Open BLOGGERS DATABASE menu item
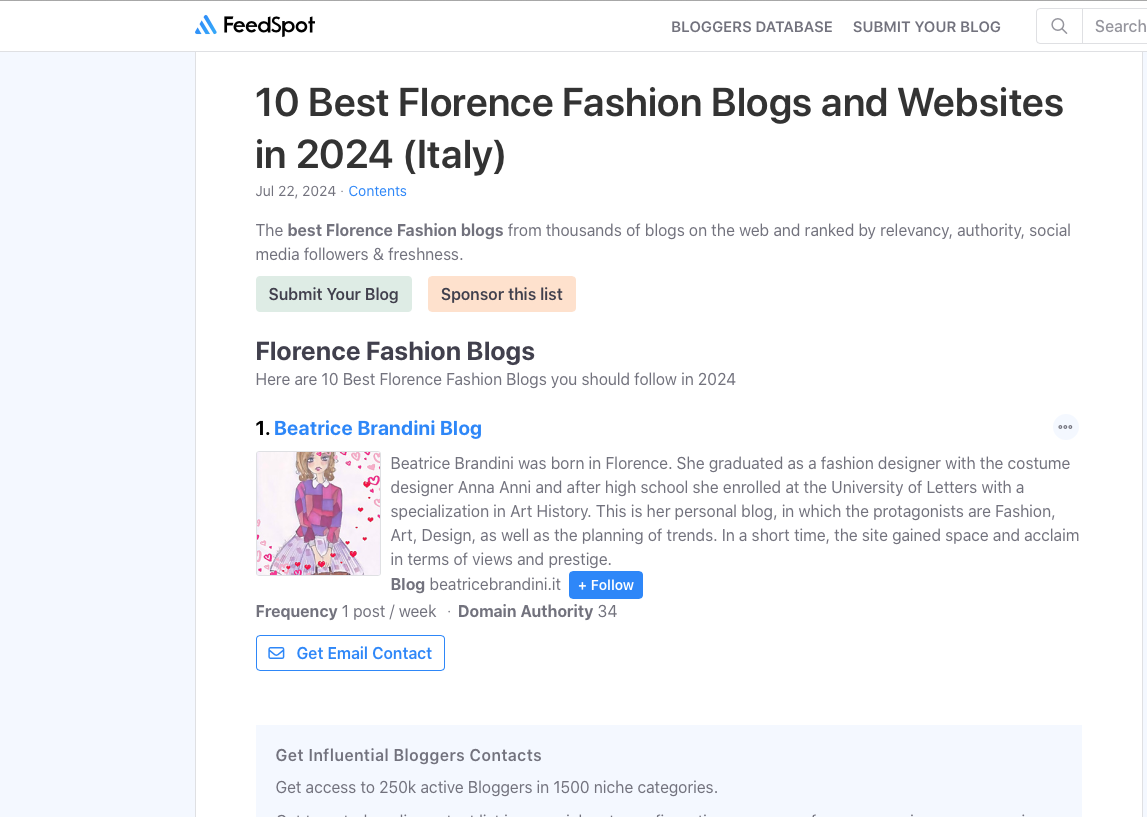Screen dimensions: 1147x817 pos(751,27)
